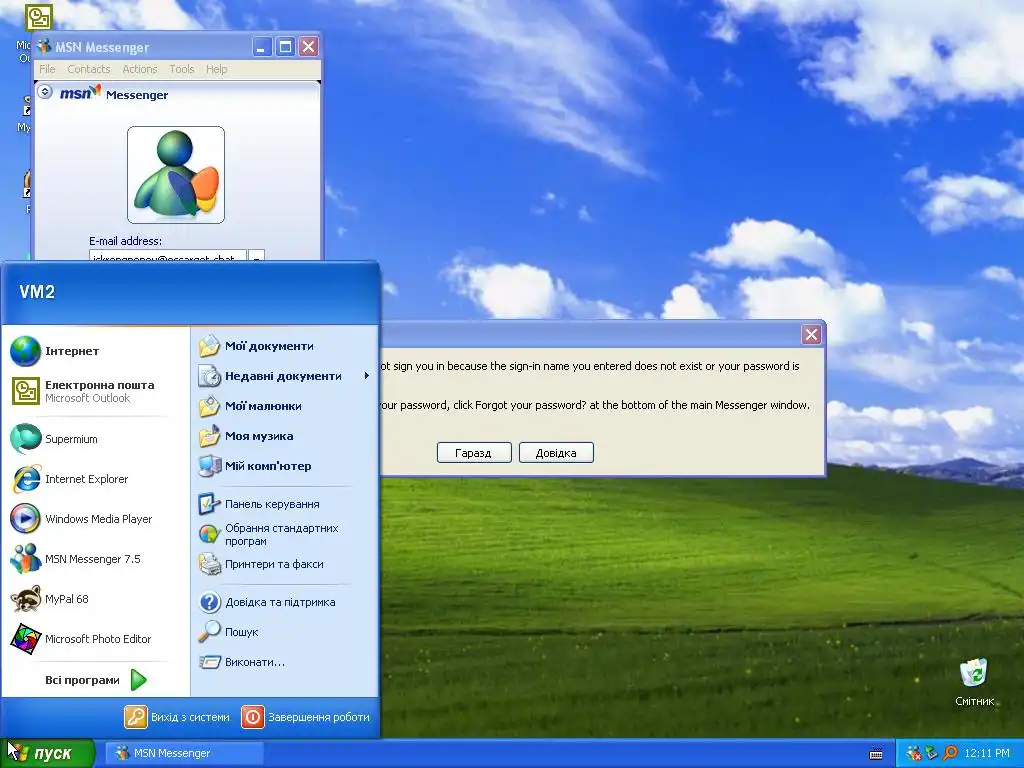Click the MSN Messenger display picture
Image resolution: width=1024 pixels, height=768 pixels.
(176, 175)
